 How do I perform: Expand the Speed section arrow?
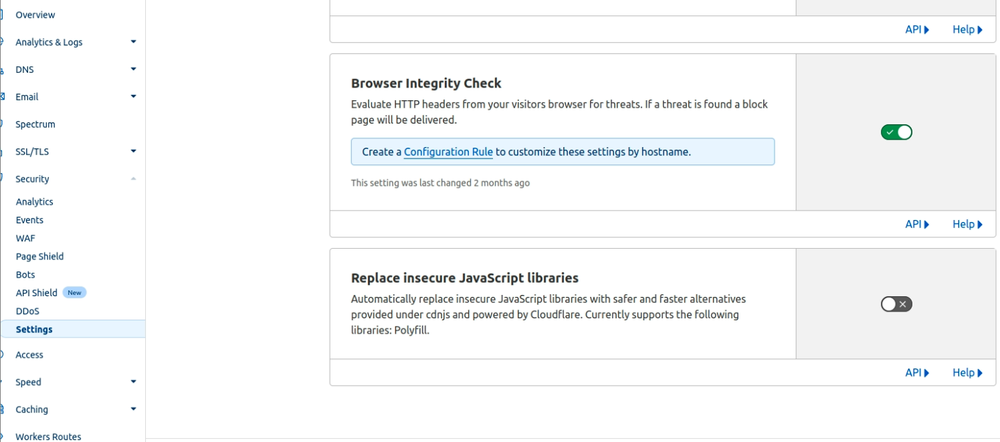[x=133, y=382]
